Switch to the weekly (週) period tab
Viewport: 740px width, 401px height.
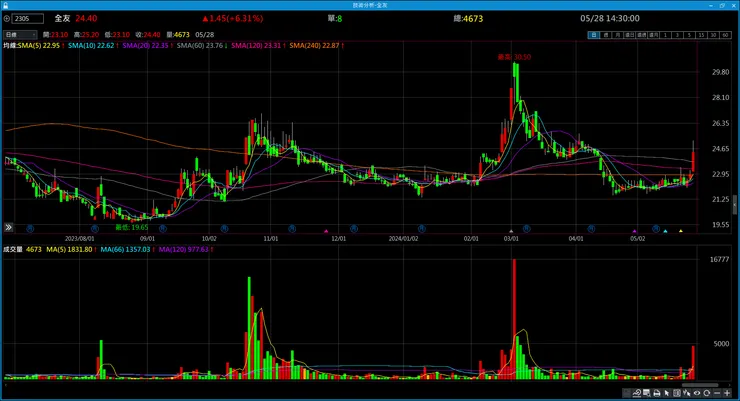pyautogui.click(x=605, y=35)
